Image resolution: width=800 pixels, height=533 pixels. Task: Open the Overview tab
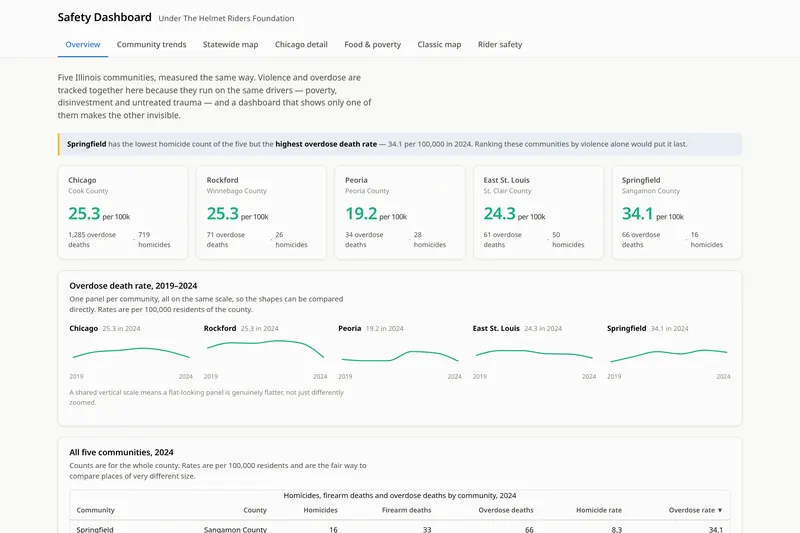83,44
